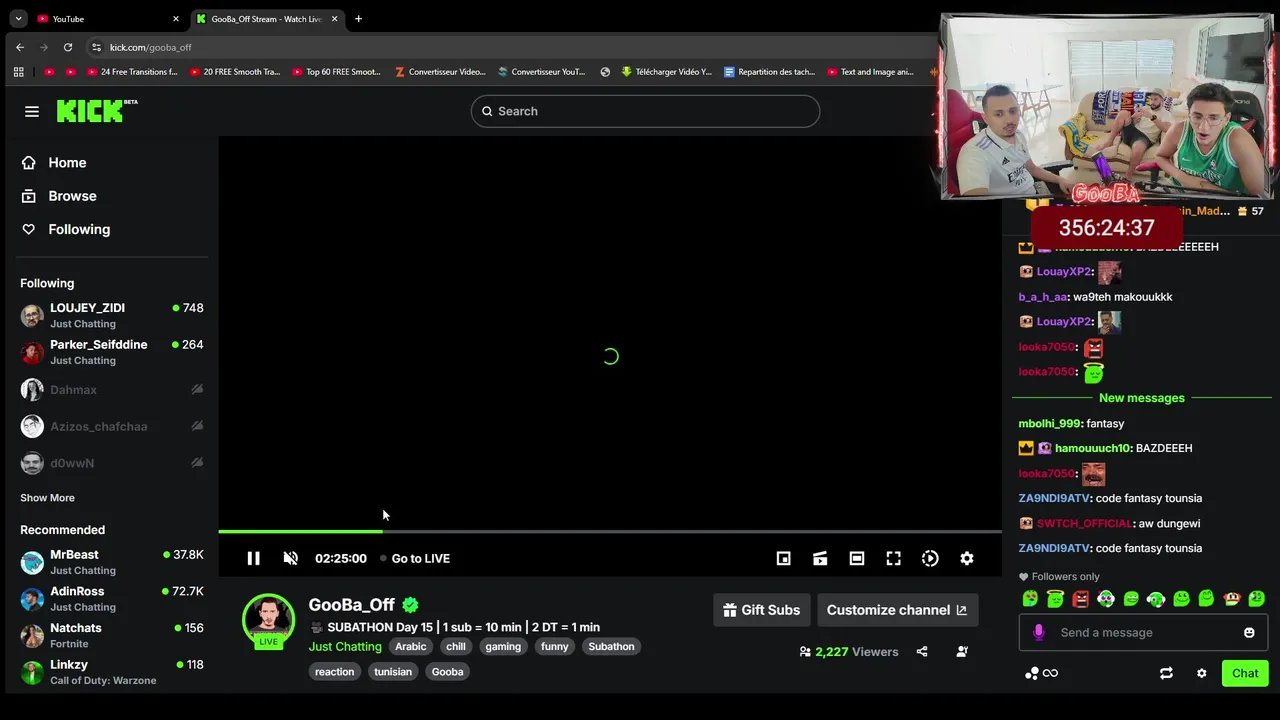Seek along the video progress bar
1280x720 pixels.
[x=610, y=531]
